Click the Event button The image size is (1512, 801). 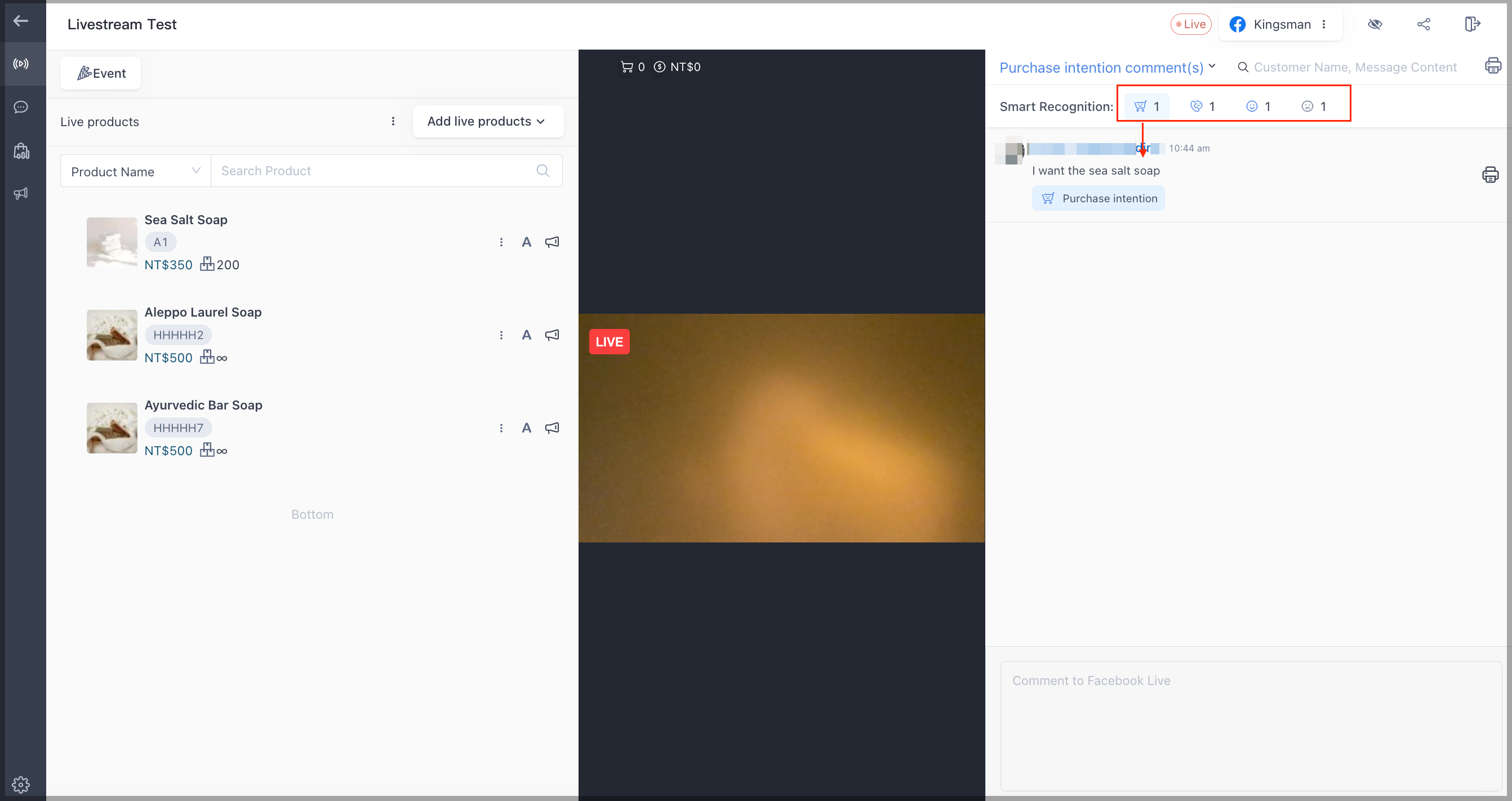click(100, 73)
